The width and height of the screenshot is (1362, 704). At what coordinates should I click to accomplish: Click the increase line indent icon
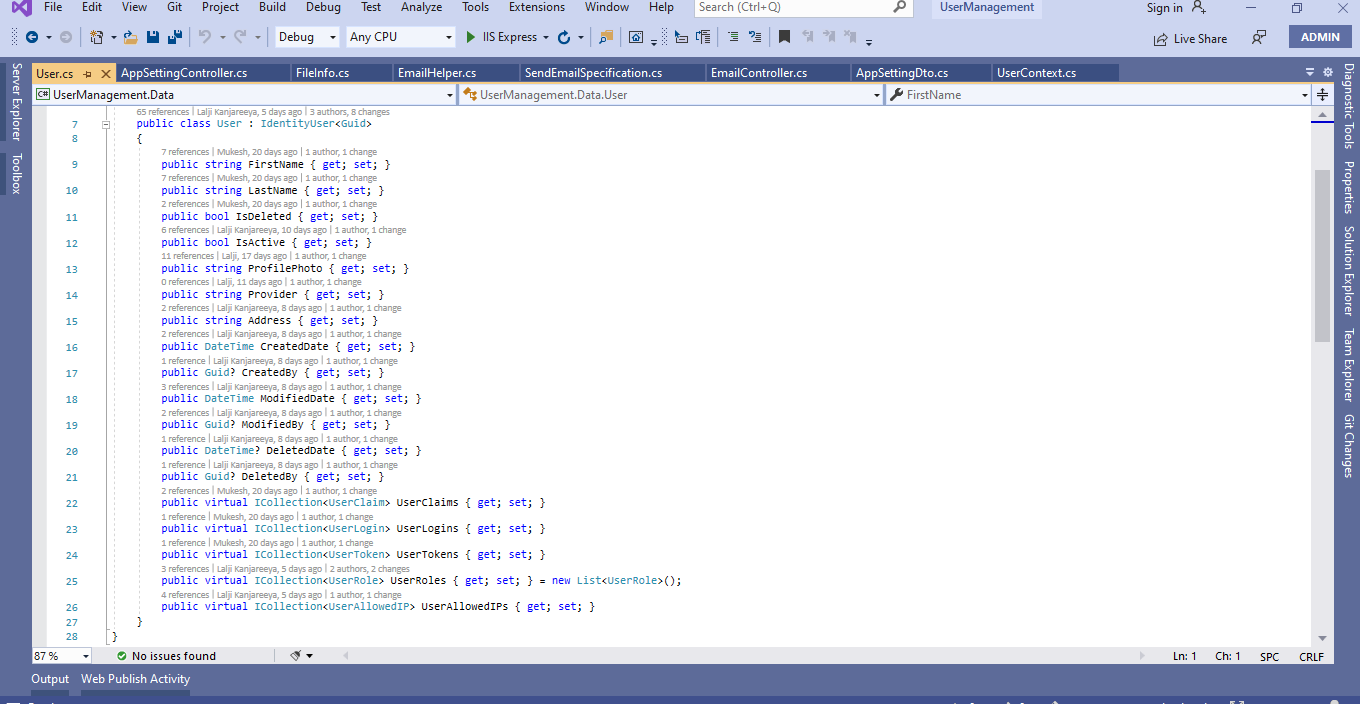tap(704, 37)
